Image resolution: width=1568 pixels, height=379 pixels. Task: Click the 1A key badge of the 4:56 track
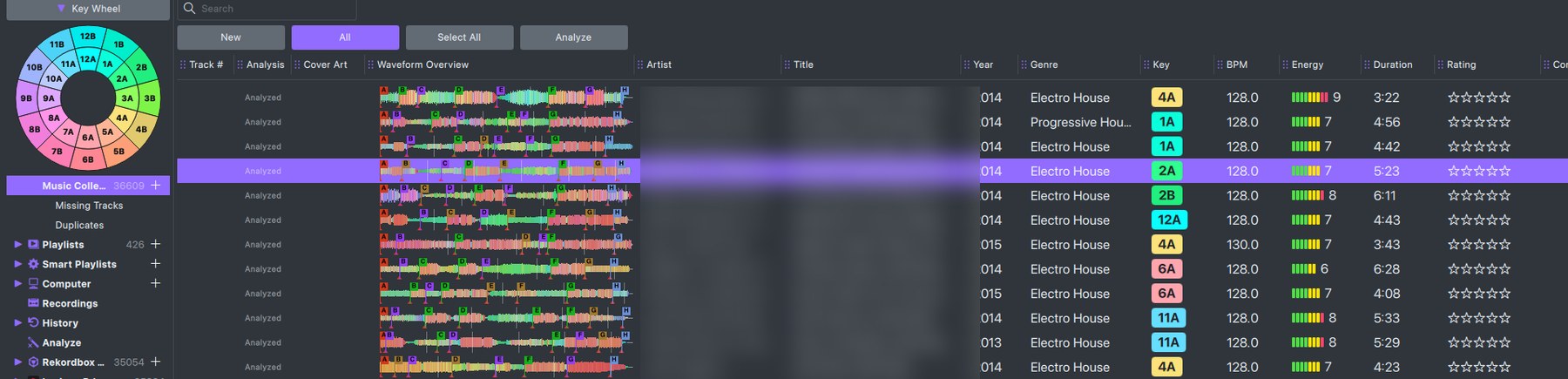(1166, 122)
